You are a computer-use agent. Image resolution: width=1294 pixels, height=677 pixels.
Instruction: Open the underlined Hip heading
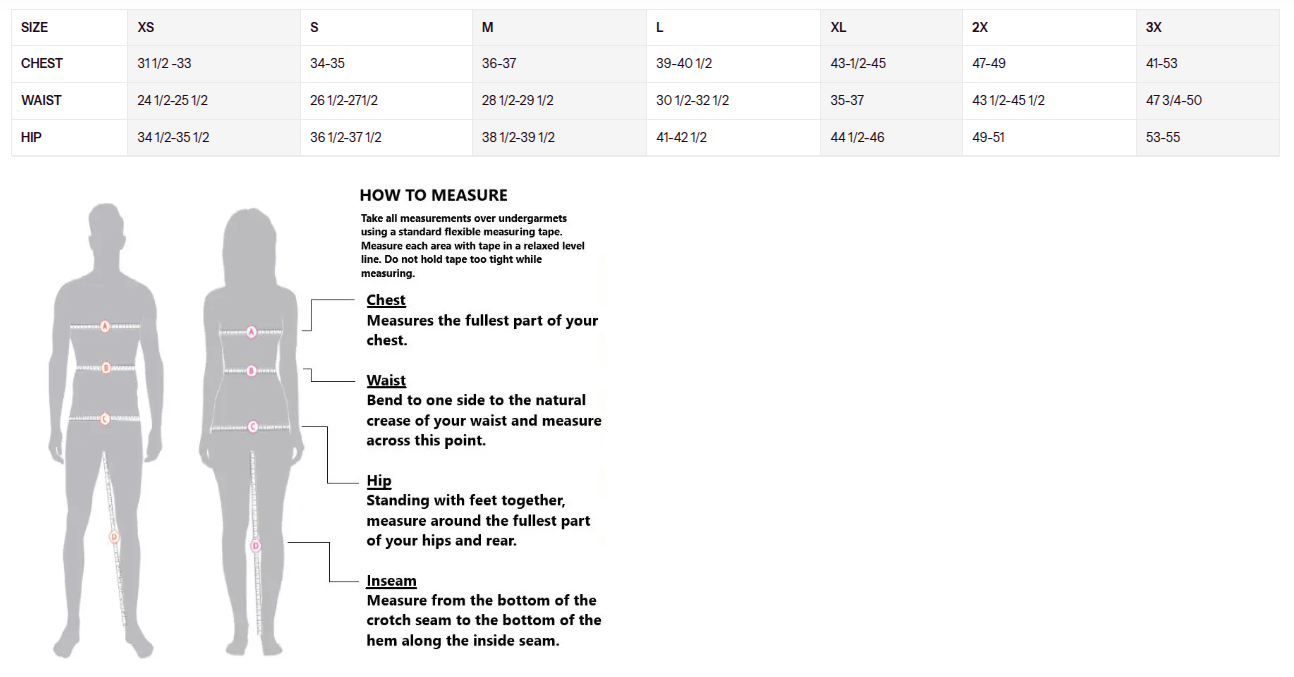tap(379, 480)
